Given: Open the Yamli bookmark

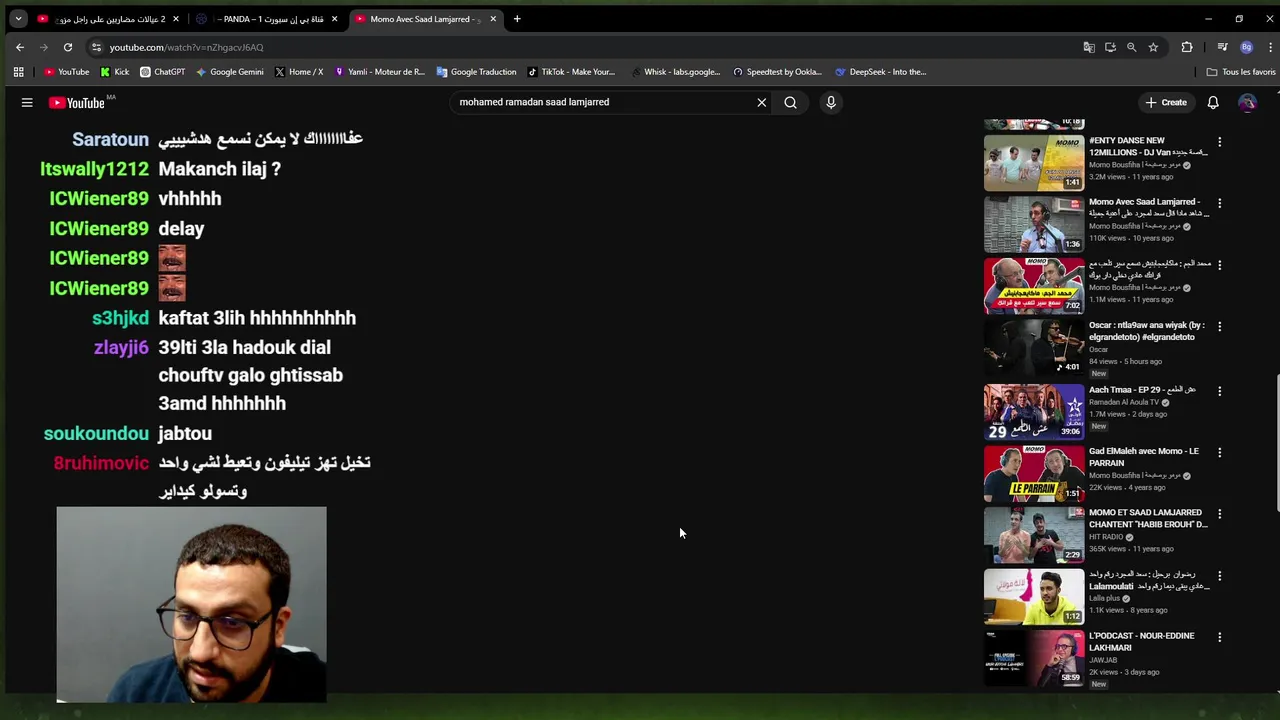Looking at the screenshot, I should point(380,72).
